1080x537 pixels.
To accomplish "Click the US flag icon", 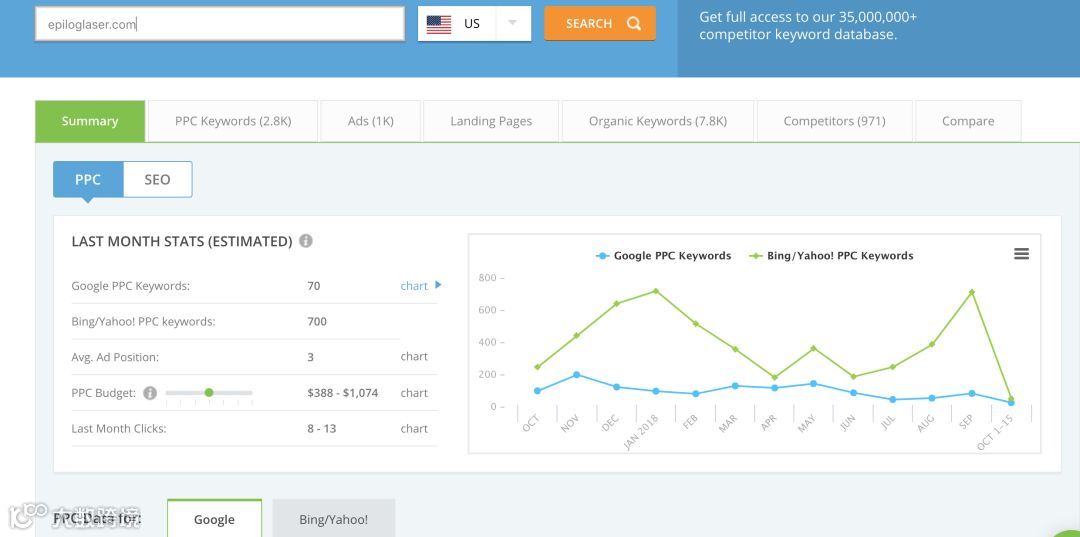I will tap(439, 24).
